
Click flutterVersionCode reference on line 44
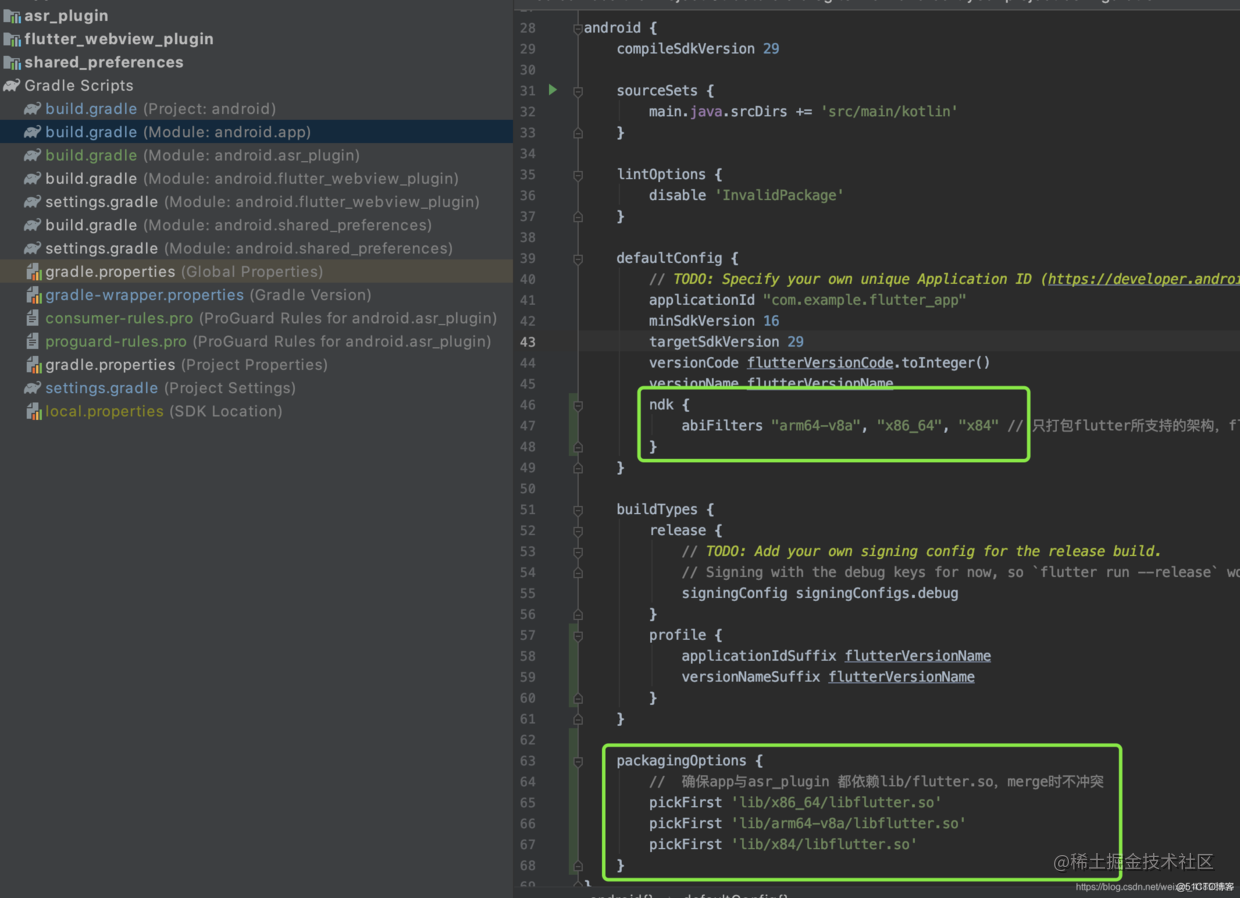(820, 363)
